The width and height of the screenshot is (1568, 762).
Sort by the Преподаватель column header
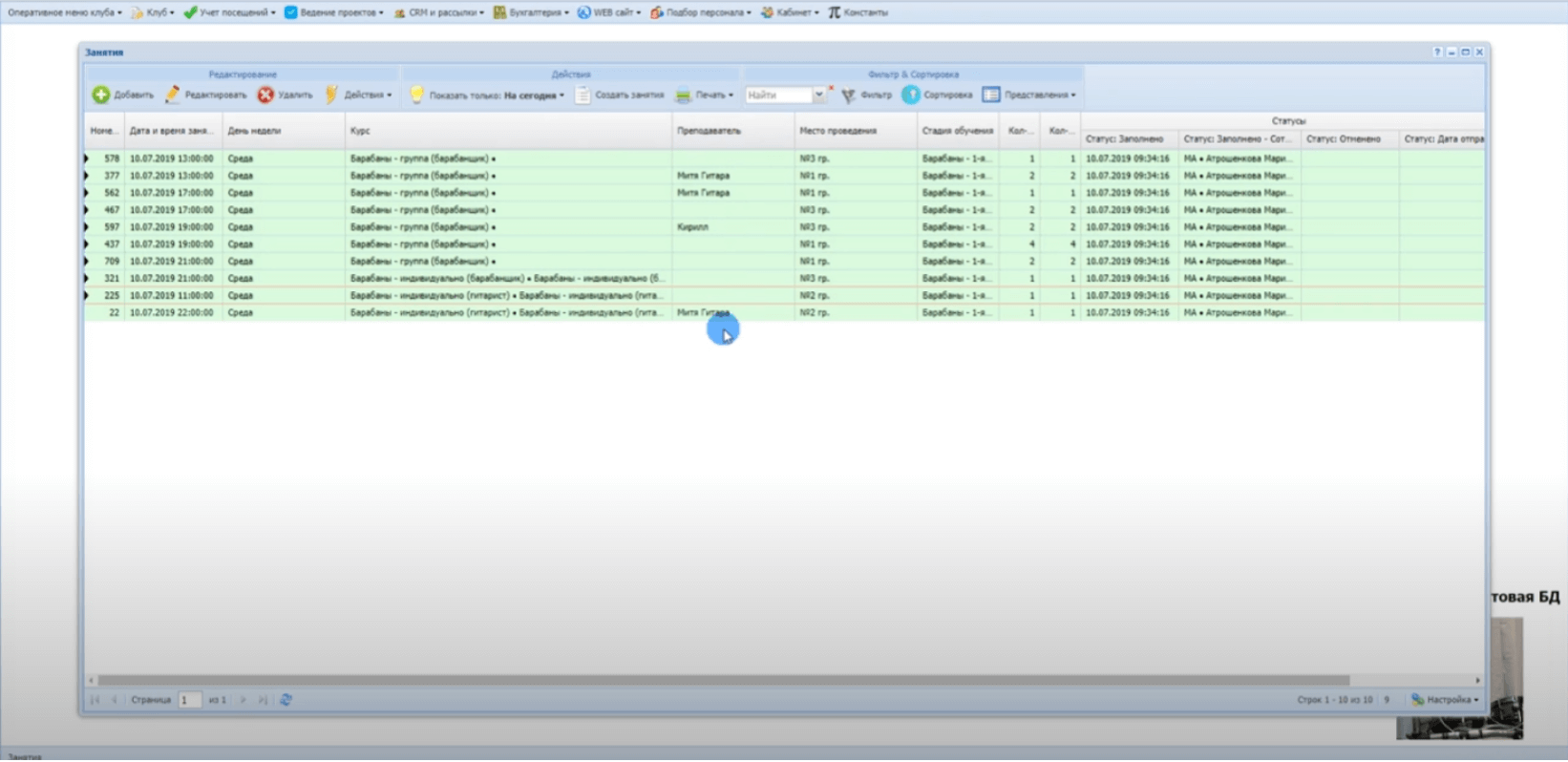pos(709,131)
